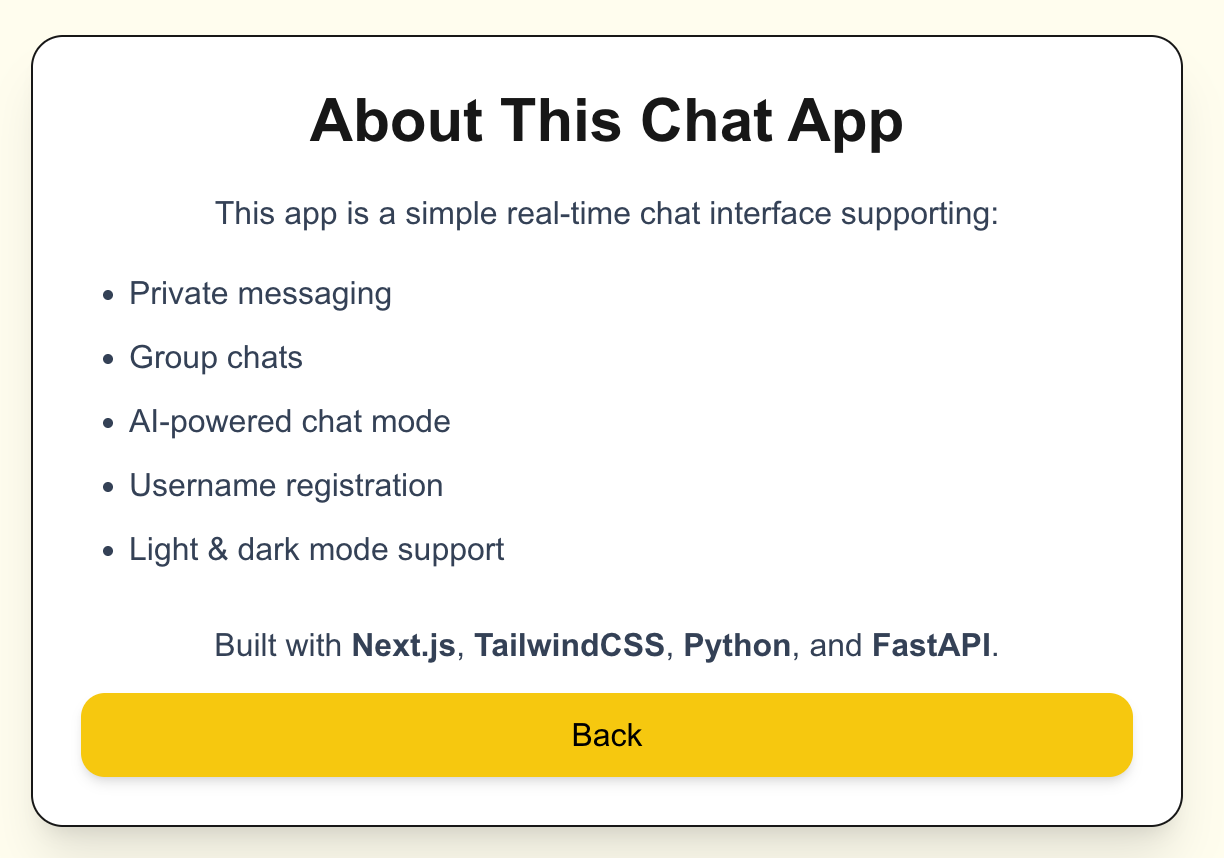Click the Group chats bullet entry
The width and height of the screenshot is (1224, 858).
(215, 357)
